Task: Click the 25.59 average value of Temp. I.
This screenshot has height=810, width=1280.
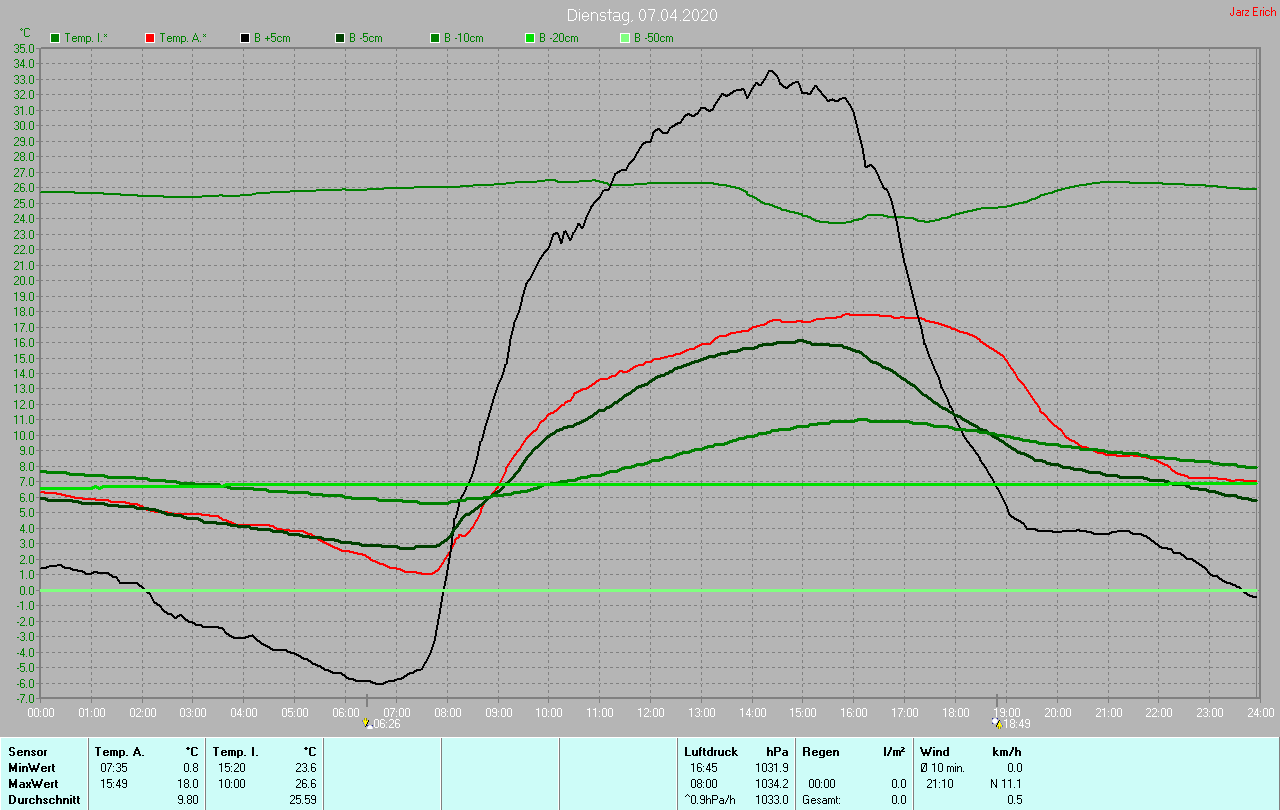Action: point(305,799)
